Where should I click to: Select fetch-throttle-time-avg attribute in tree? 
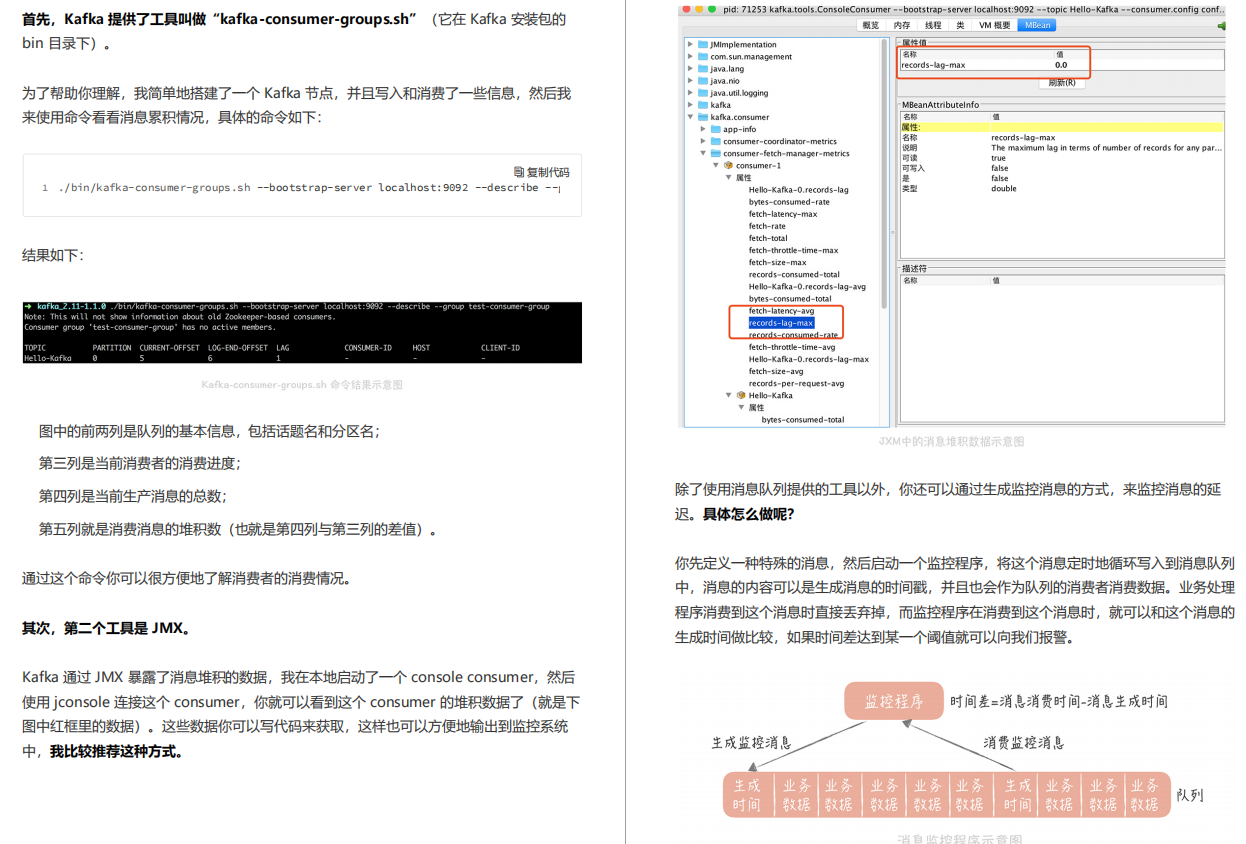[792, 347]
